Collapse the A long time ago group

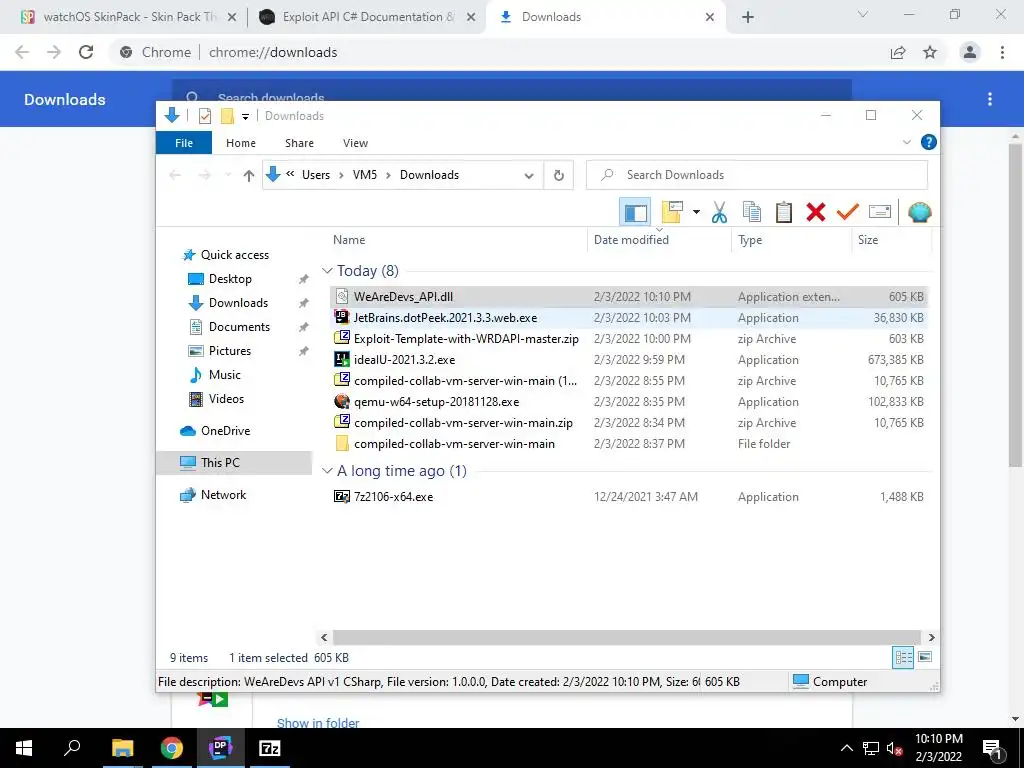tap(327, 471)
